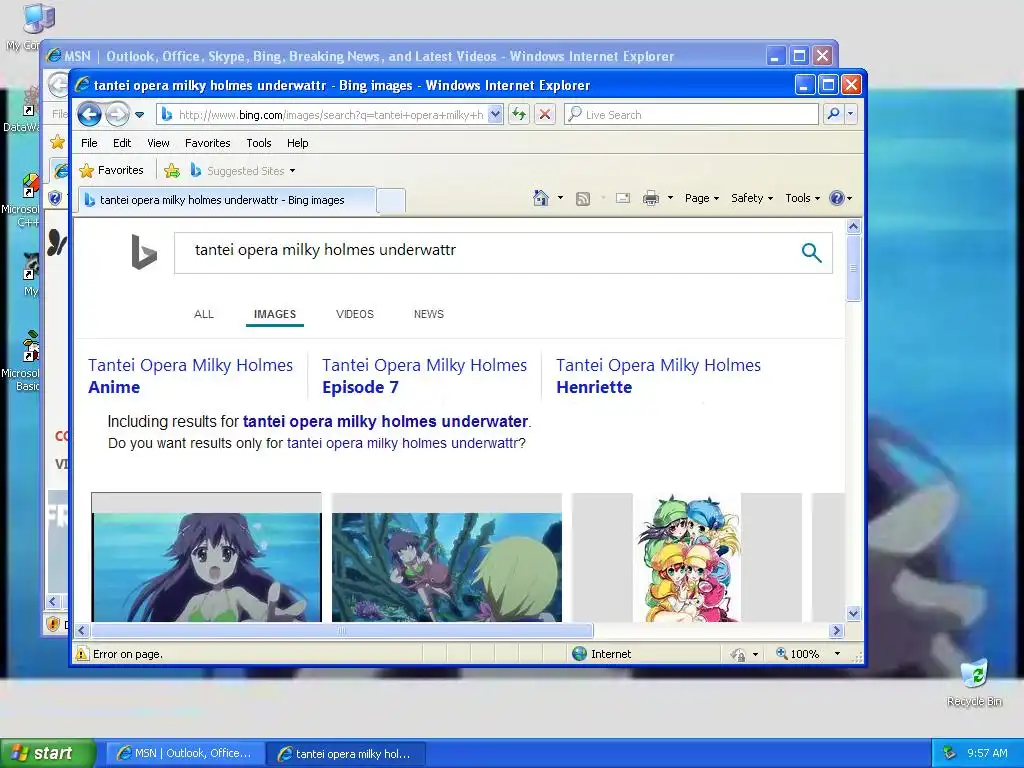
Task: Expand the Home button dropdown arrow
Action: click(560, 198)
